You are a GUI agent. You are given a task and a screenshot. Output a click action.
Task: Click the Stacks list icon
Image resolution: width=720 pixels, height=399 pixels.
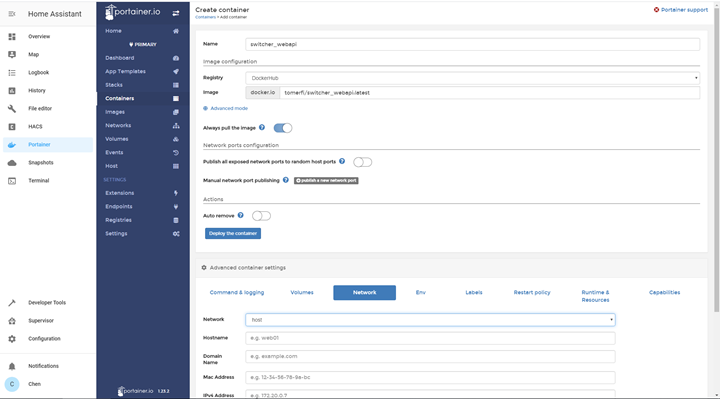(176, 85)
